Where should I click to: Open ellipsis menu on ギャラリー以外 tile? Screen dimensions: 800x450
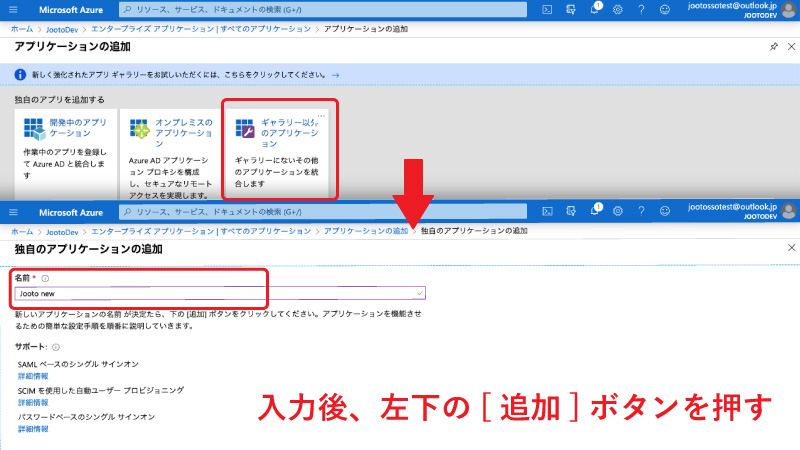pyautogui.click(x=321, y=116)
